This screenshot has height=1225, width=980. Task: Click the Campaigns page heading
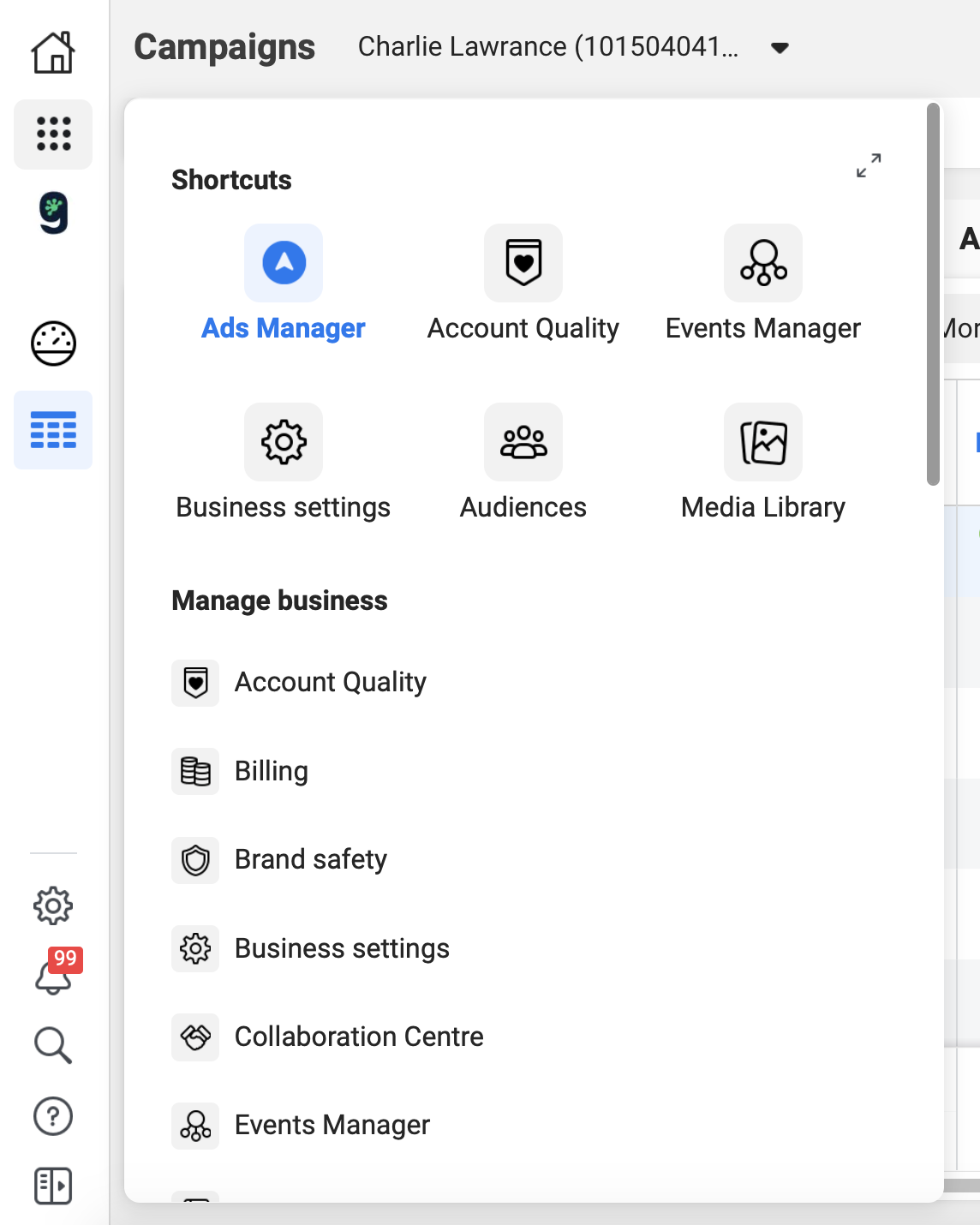225,47
